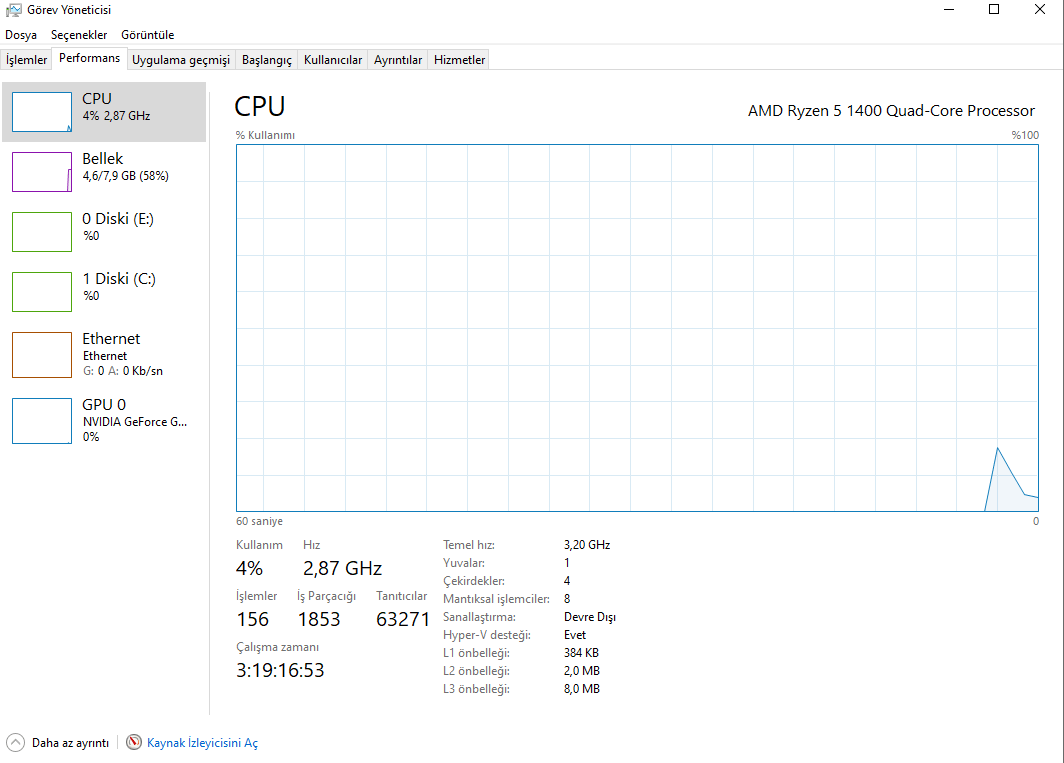Click % Kullanımı graph label
The width and height of the screenshot is (1064, 763).
[x=265, y=135]
